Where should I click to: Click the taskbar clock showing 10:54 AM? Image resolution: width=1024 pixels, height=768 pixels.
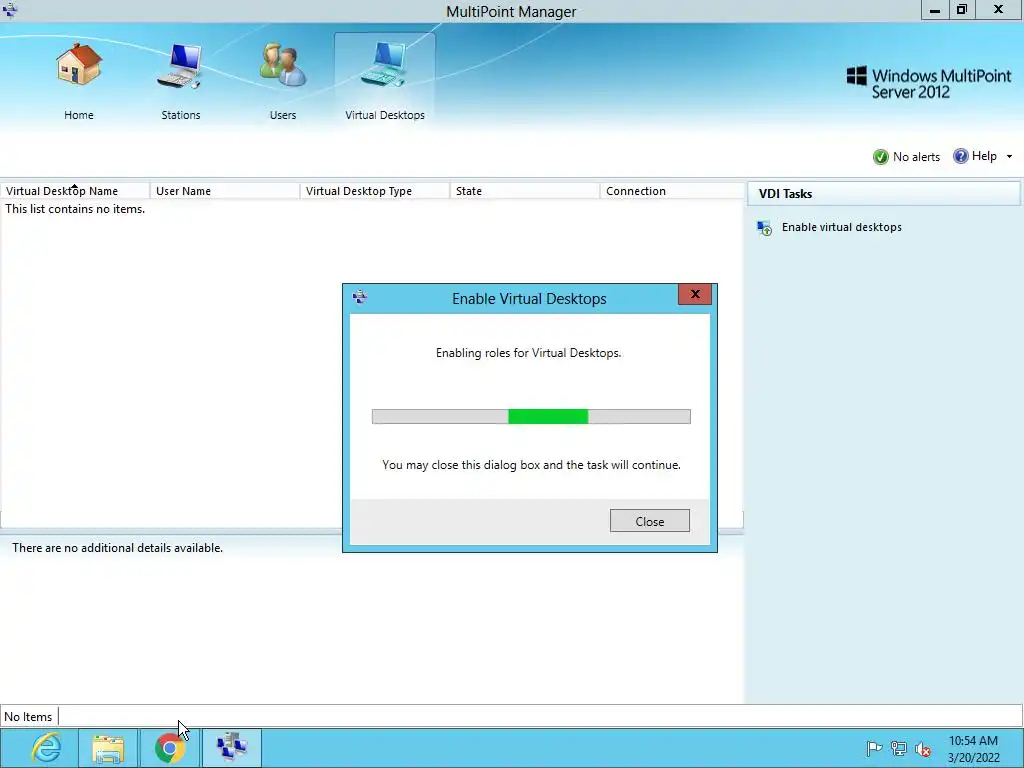973,749
